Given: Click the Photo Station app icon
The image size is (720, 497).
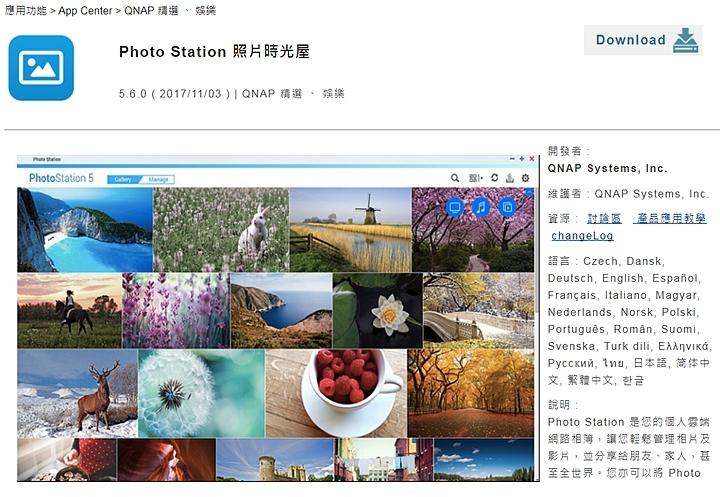Looking at the screenshot, I should [41, 68].
